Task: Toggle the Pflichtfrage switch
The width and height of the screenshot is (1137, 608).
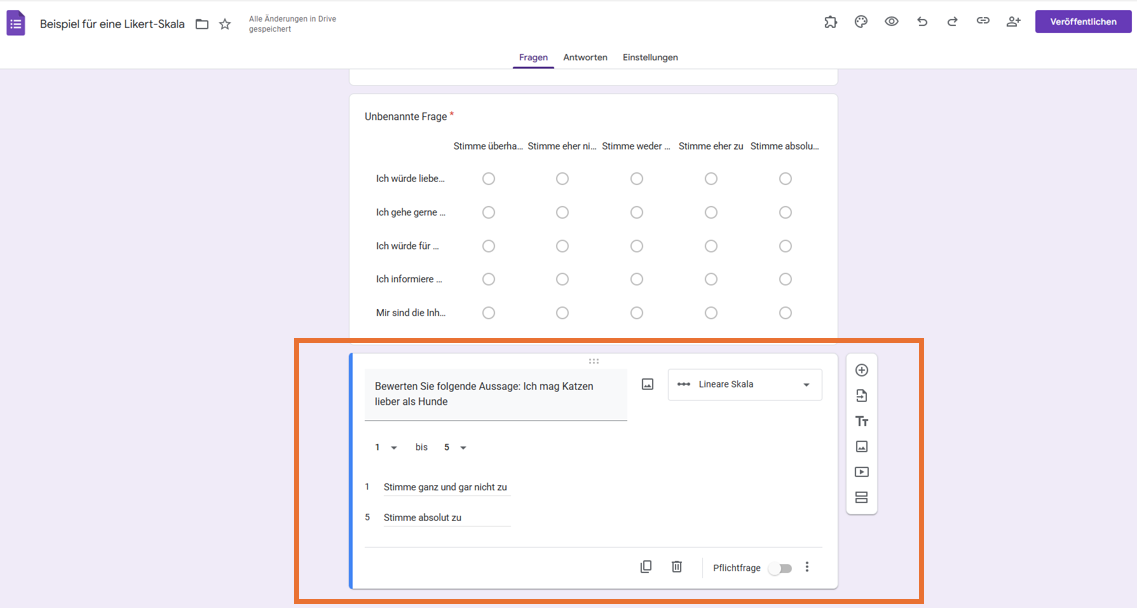Action: click(x=780, y=568)
